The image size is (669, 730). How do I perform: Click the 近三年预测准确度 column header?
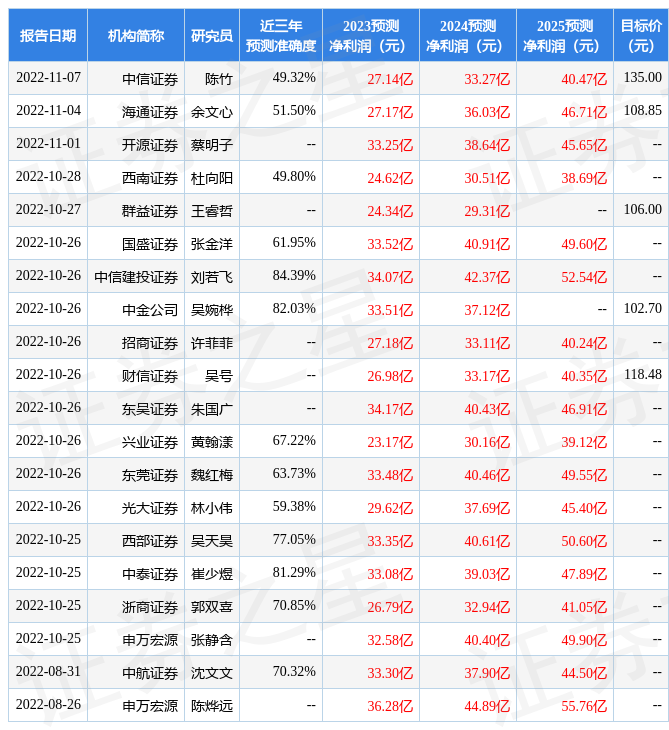click(281, 35)
